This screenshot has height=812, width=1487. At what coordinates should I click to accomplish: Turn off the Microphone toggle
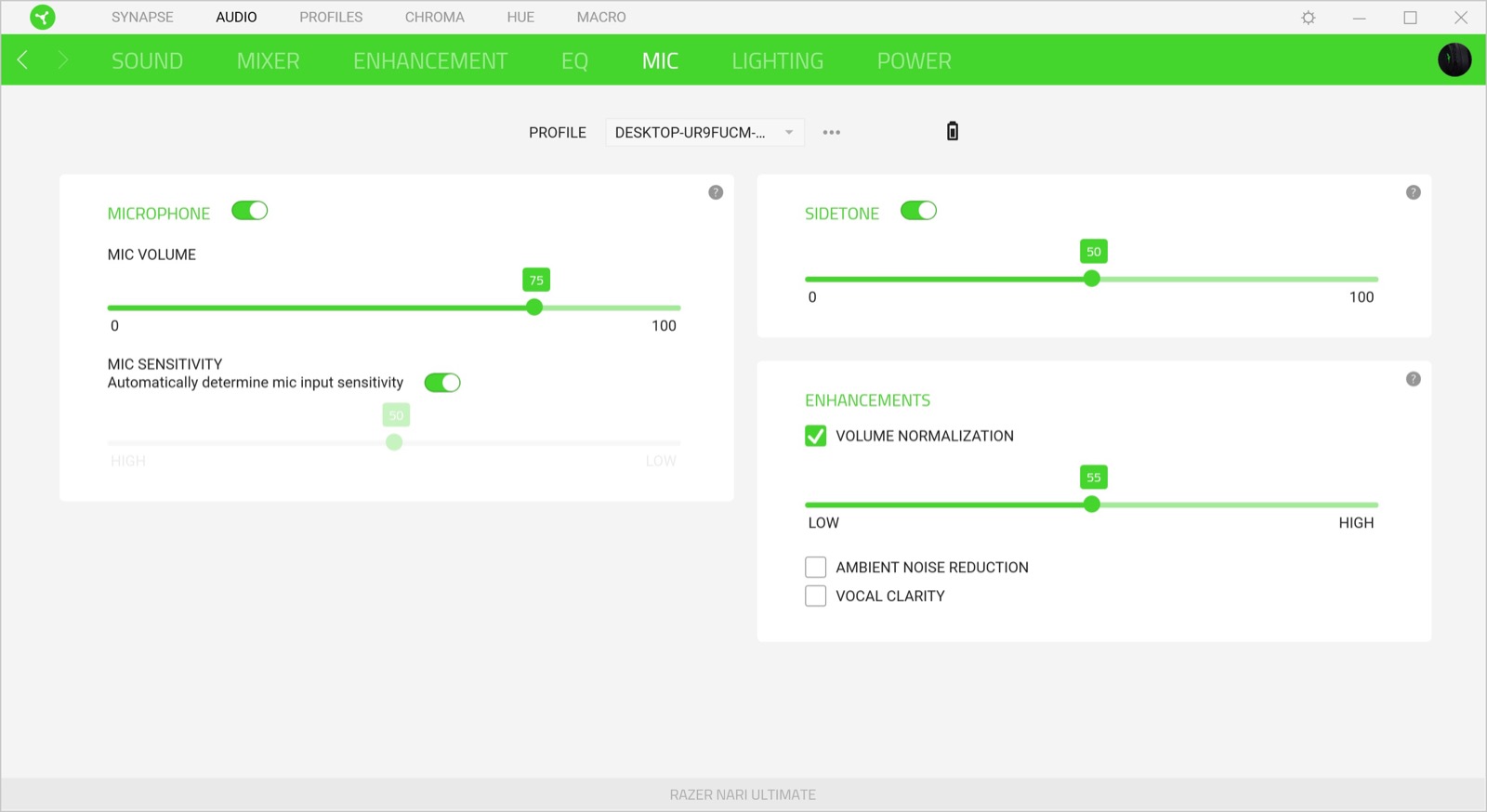(250, 211)
